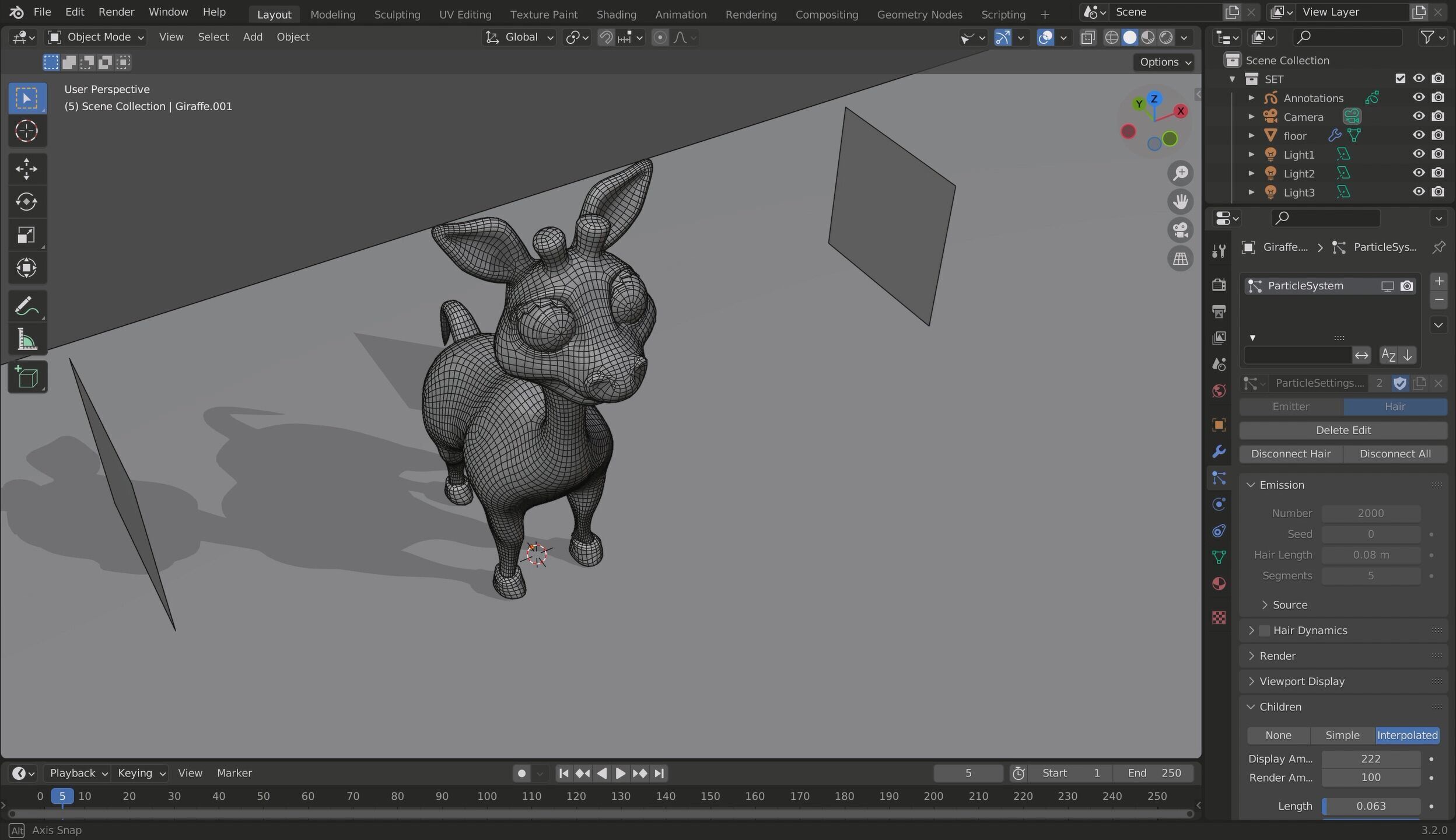
Task: Expand the Light2 tree item
Action: [x=1251, y=173]
